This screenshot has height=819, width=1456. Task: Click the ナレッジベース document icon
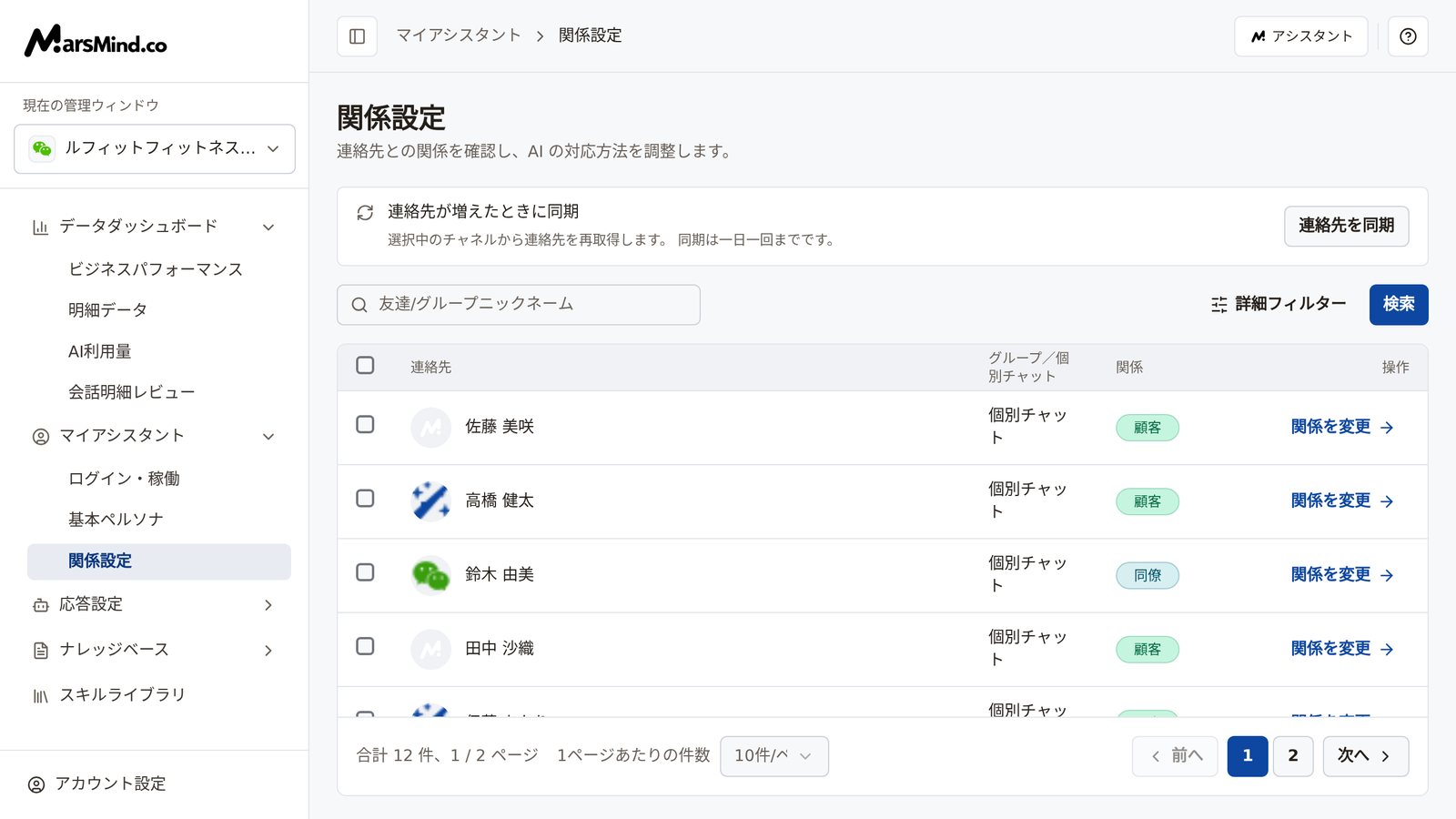pyautogui.click(x=40, y=651)
